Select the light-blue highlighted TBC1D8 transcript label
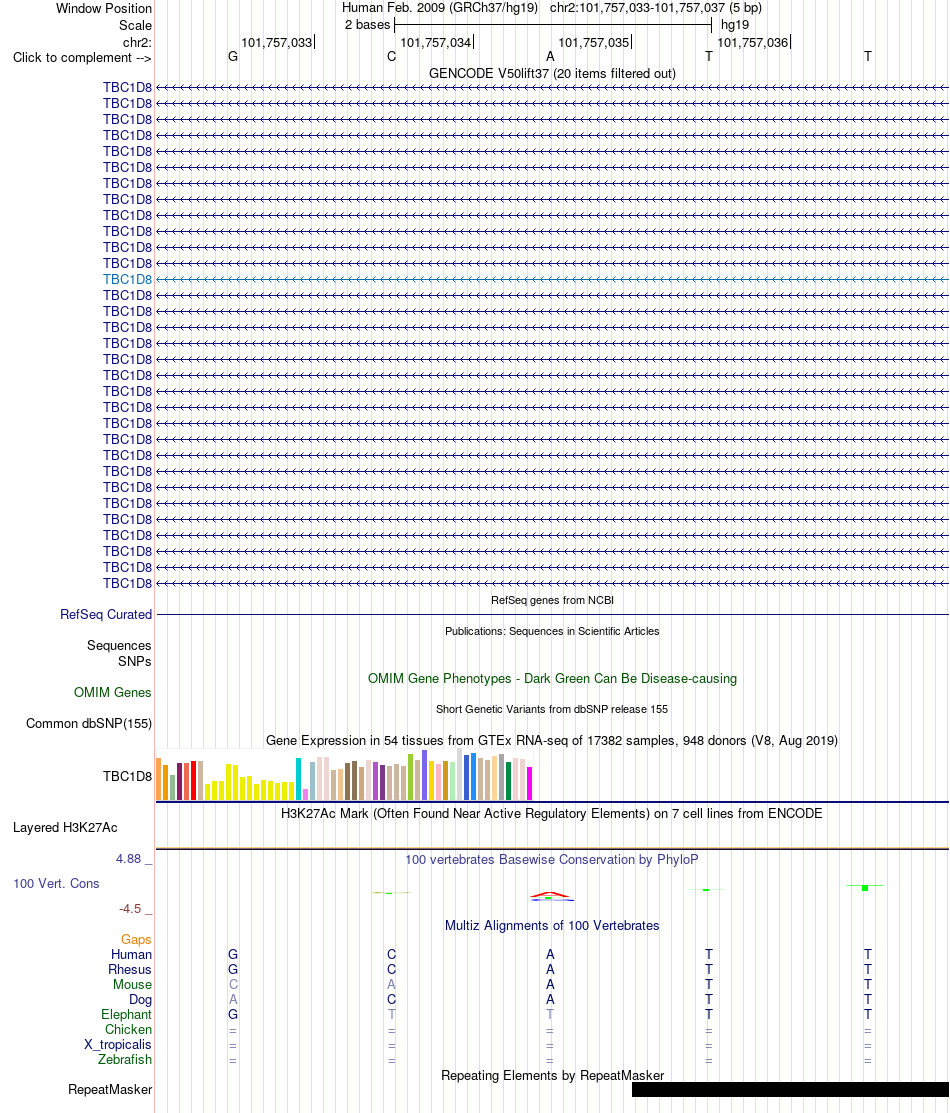The height and width of the screenshot is (1113, 950). click(127, 279)
